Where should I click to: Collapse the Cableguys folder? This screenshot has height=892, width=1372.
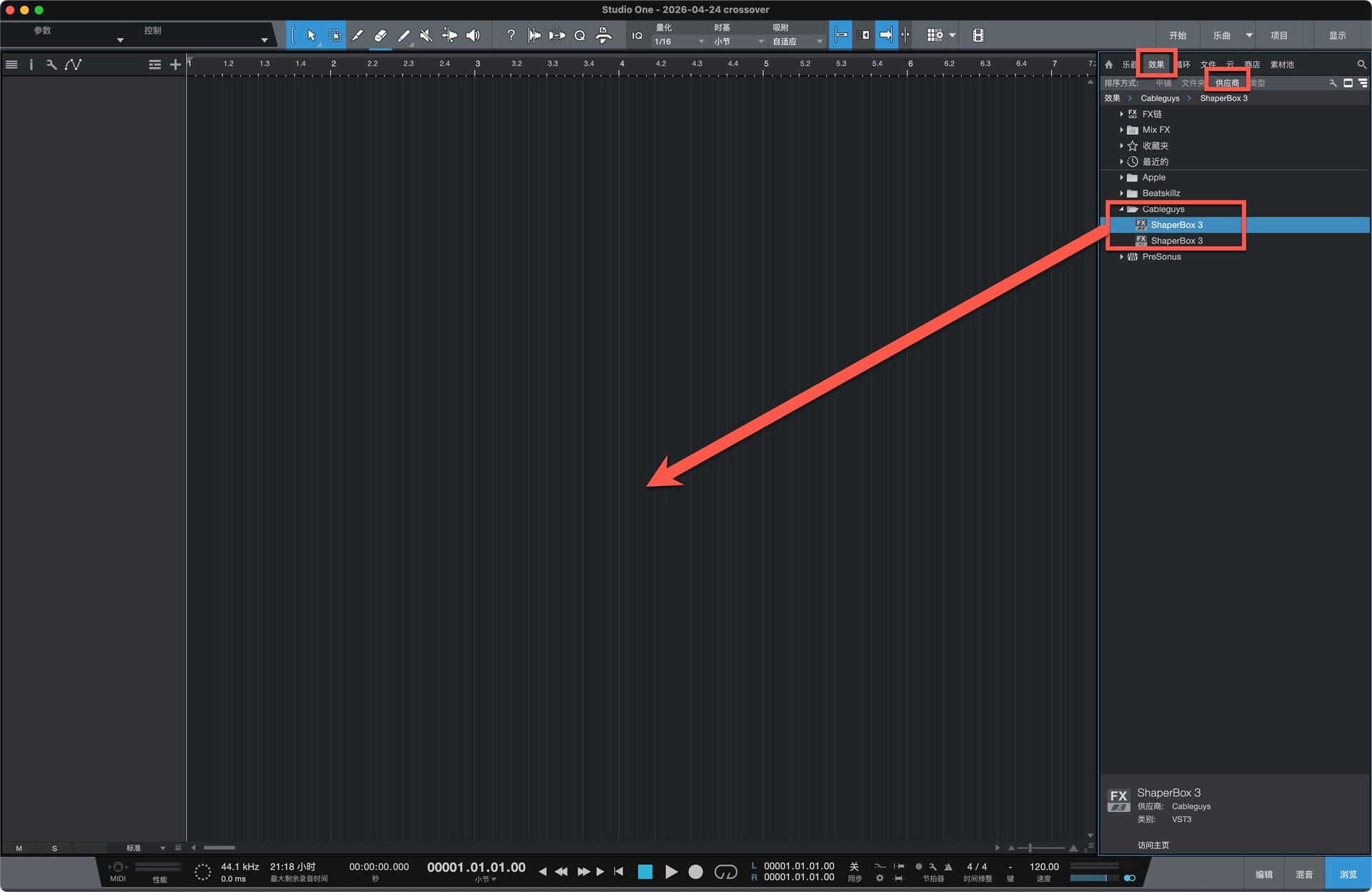click(1122, 209)
